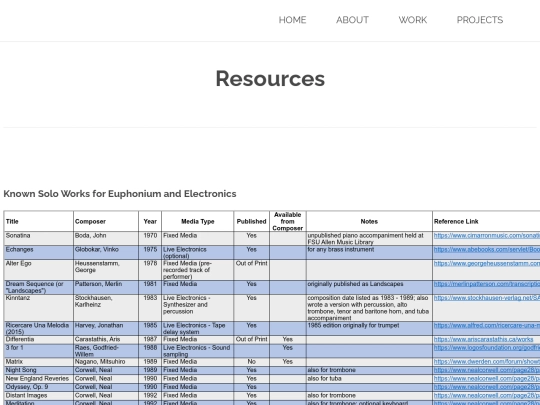The width and height of the screenshot is (540, 405).
Task: Visit the stockhausen-verlag link for Kinntanz
Action: pos(487,298)
